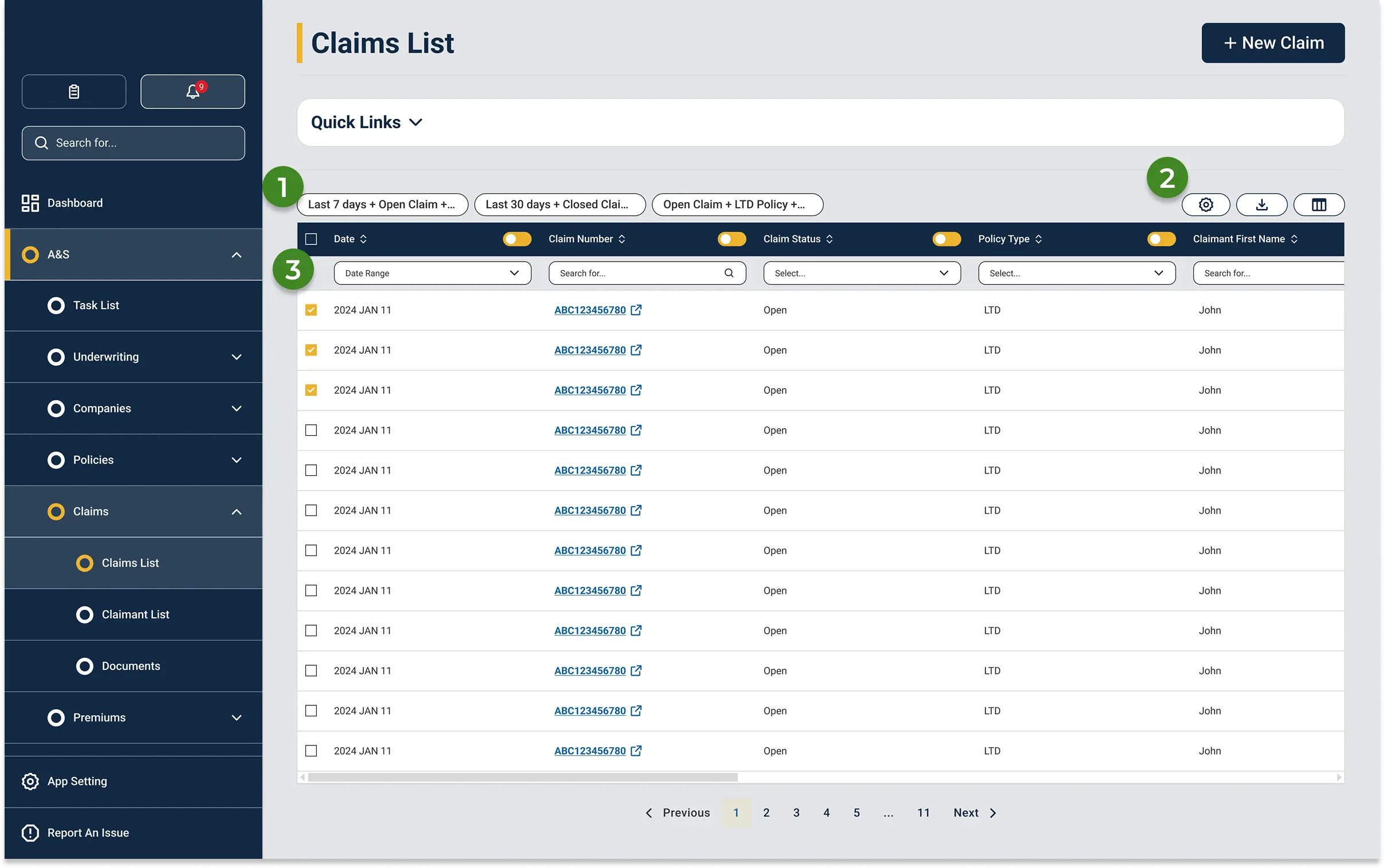The width and height of the screenshot is (1384, 868).
Task: Open the Date Range dropdown filter
Action: pos(432,273)
